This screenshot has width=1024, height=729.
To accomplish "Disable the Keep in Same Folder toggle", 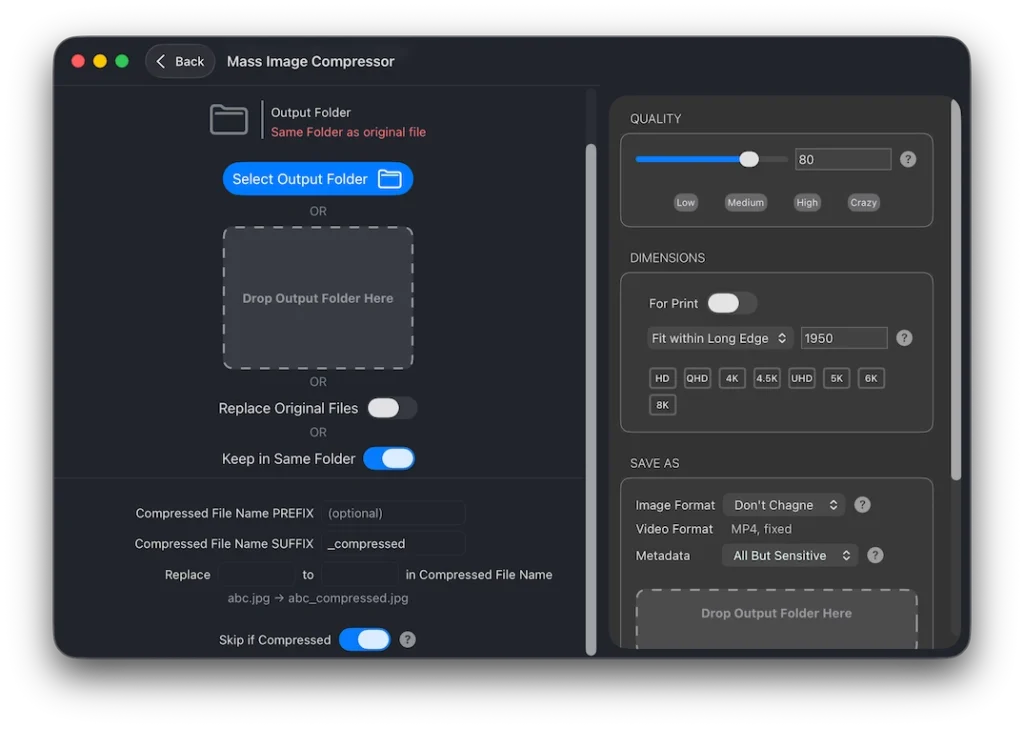I will coord(389,458).
